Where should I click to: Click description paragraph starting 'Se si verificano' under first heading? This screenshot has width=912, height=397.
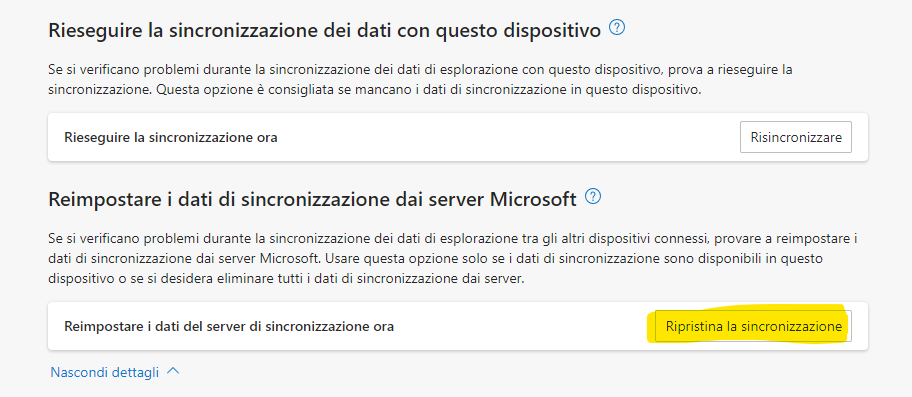pyautogui.click(x=420, y=80)
